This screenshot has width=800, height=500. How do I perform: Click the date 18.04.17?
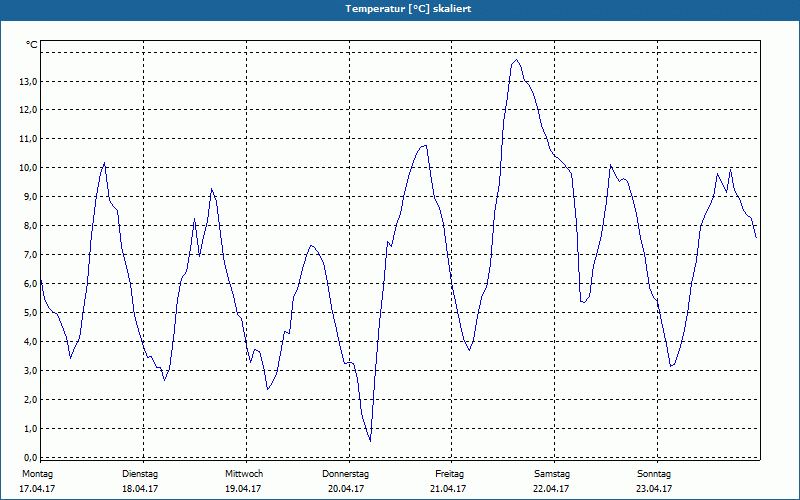[140, 489]
